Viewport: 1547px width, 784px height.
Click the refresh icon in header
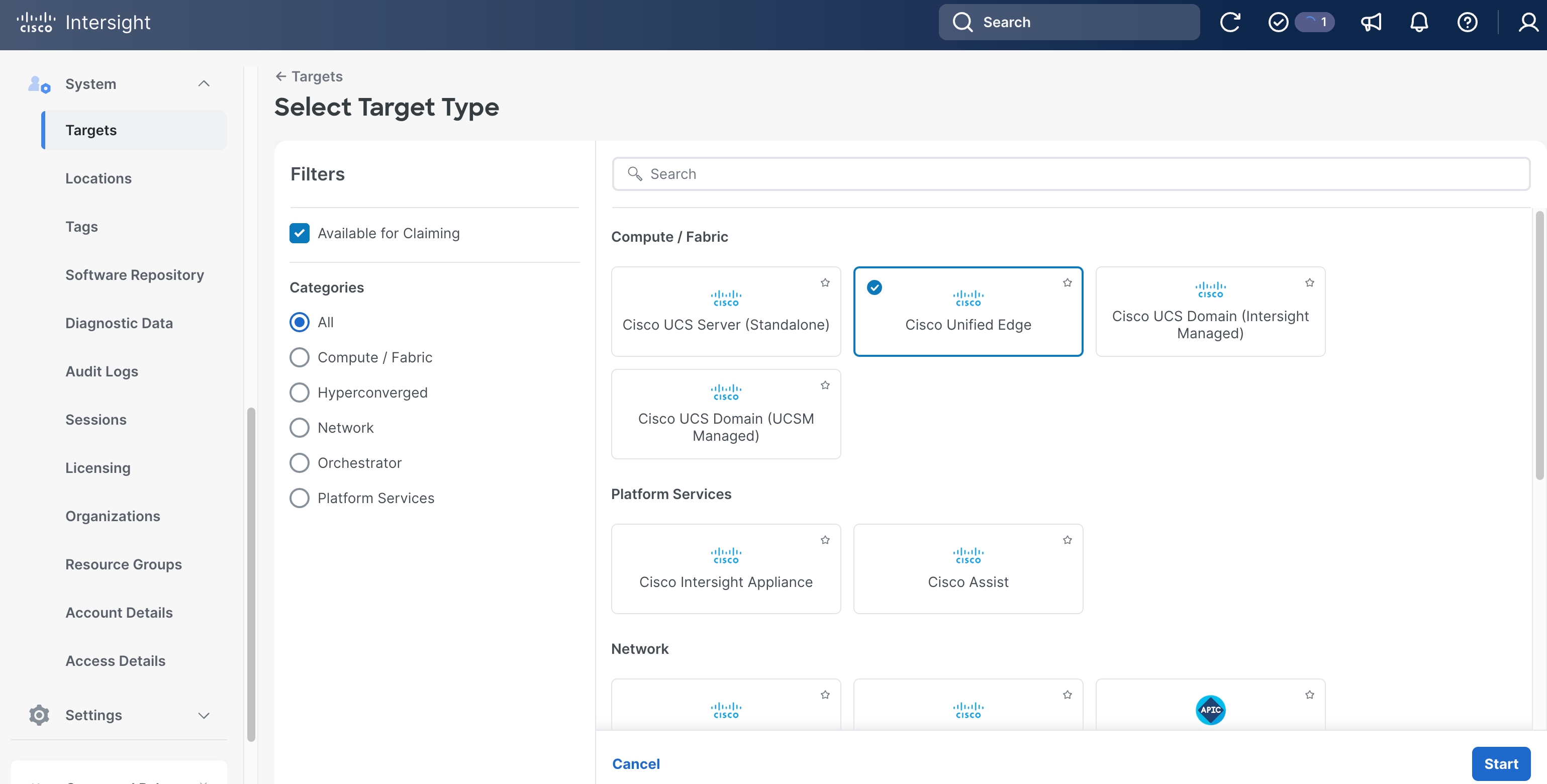pyautogui.click(x=1229, y=22)
